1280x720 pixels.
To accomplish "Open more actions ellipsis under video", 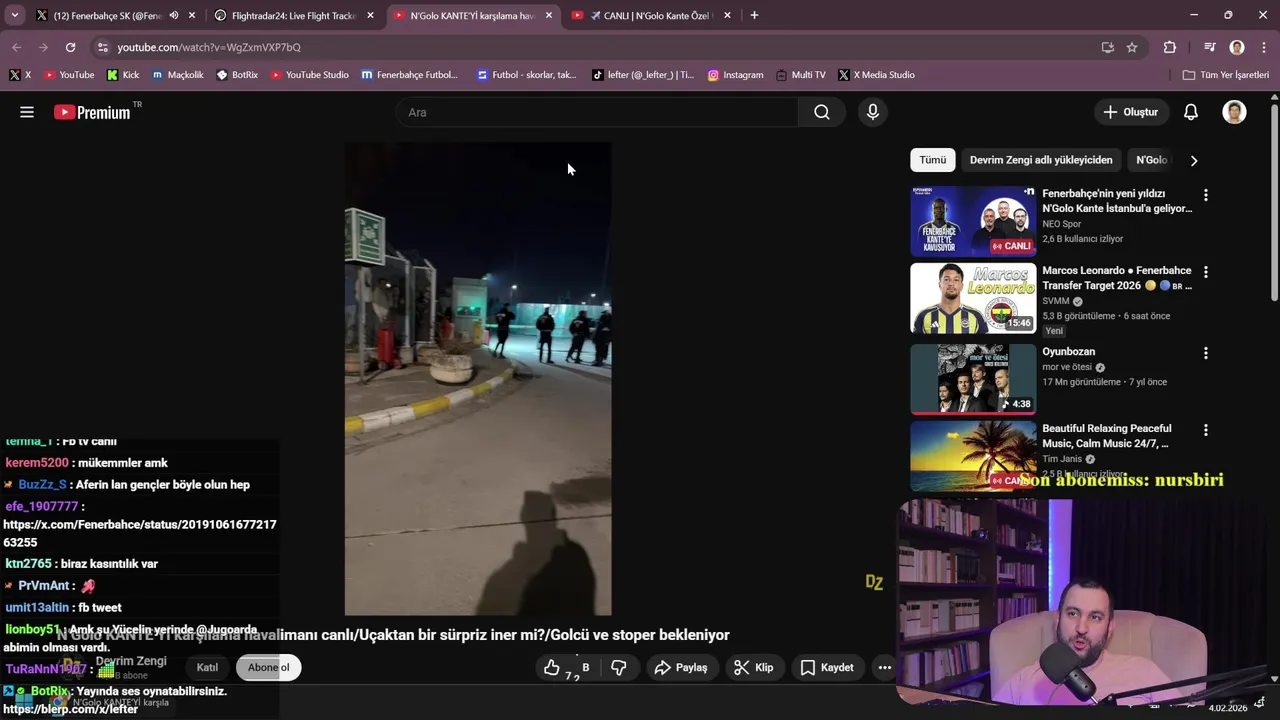I will coord(884,667).
